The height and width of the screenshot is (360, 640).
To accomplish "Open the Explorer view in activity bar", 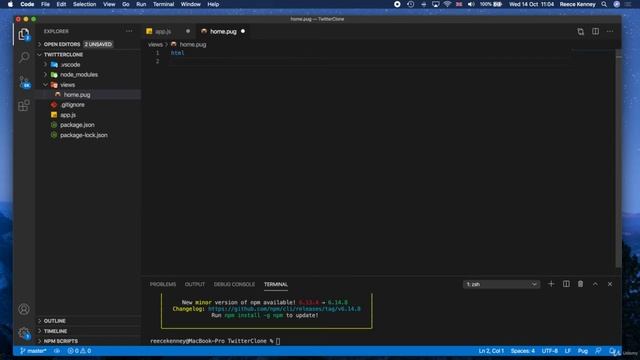I will click(24, 34).
